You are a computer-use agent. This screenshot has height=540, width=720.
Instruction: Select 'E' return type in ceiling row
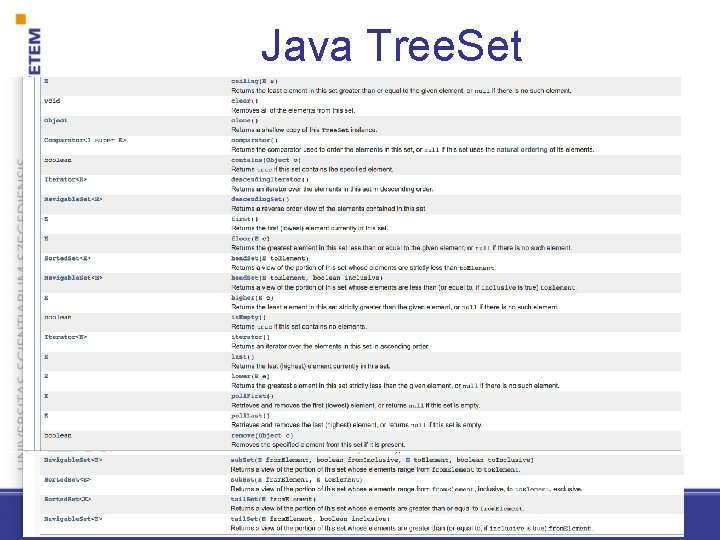46,81
